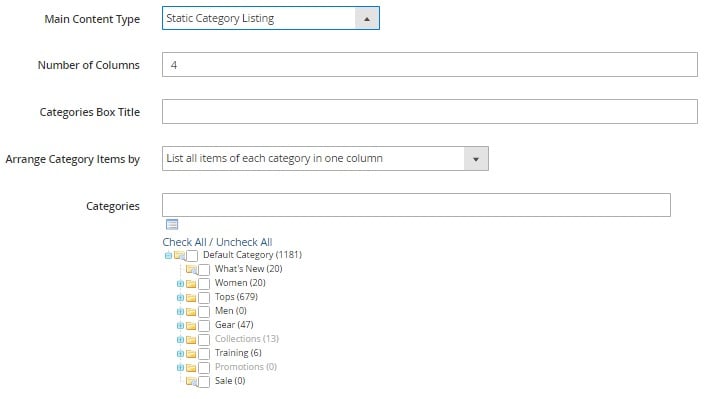Collapse the Default Category node
This screenshot has width=711, height=399.
[168, 256]
